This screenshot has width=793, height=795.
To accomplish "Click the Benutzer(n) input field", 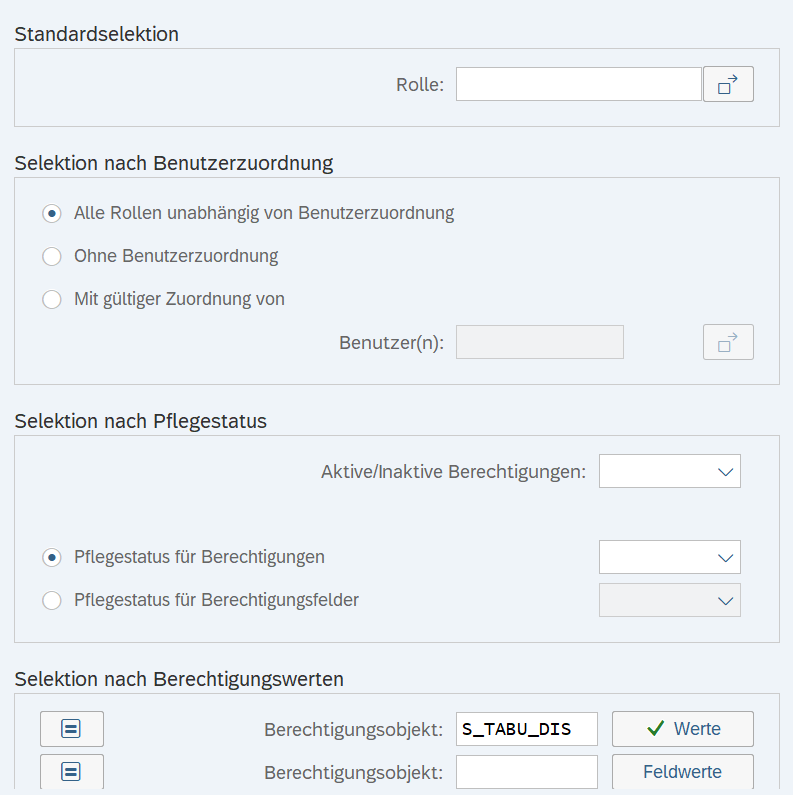I will [x=539, y=342].
